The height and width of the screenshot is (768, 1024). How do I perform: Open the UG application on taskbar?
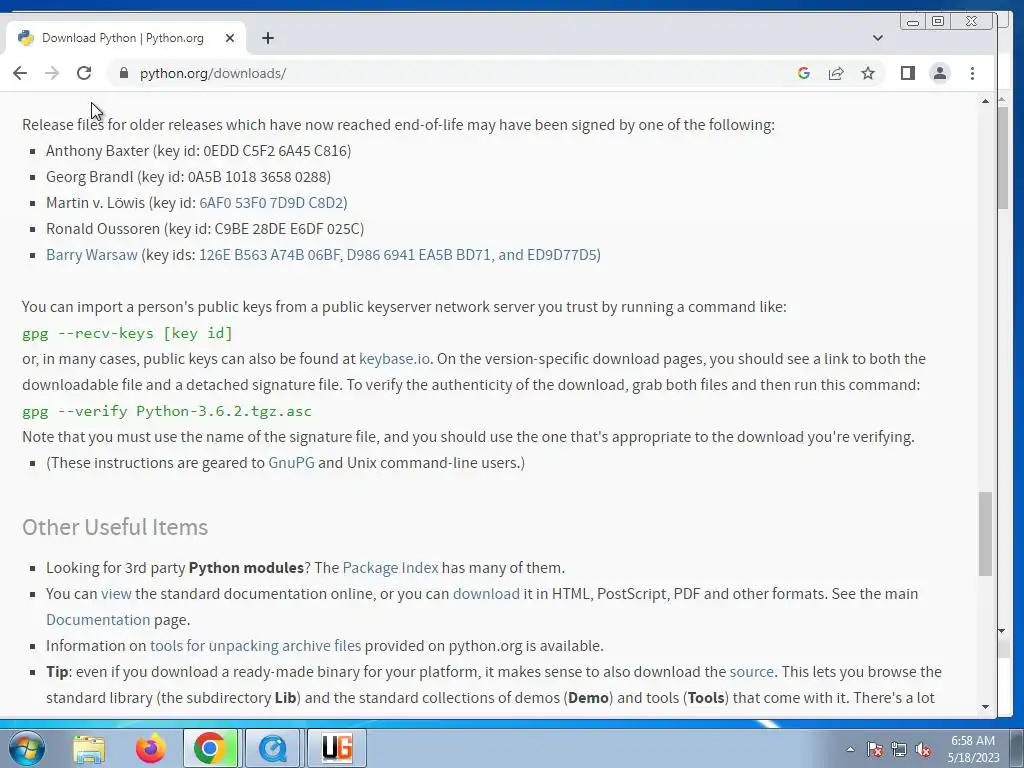(337, 748)
